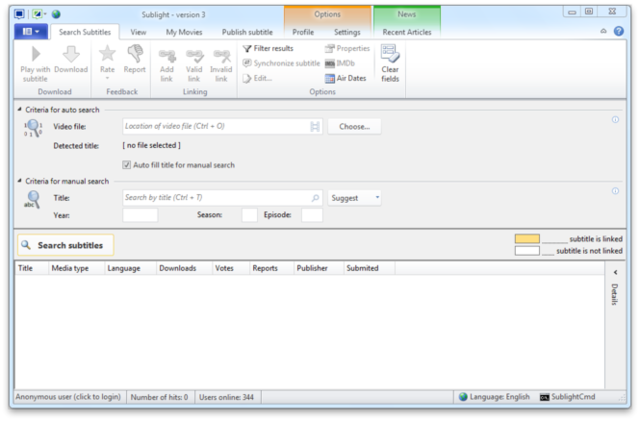Click the Search subtitles button

pyautogui.click(x=66, y=245)
